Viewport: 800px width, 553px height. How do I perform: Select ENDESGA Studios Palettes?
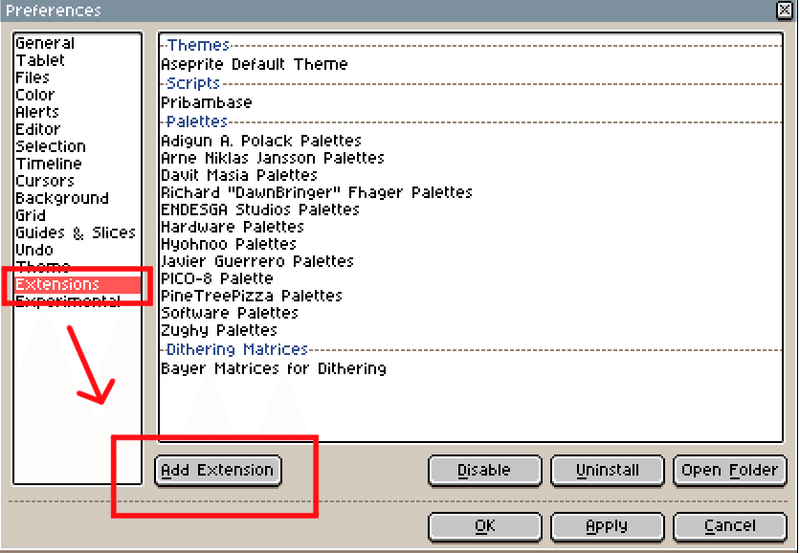pos(471,210)
